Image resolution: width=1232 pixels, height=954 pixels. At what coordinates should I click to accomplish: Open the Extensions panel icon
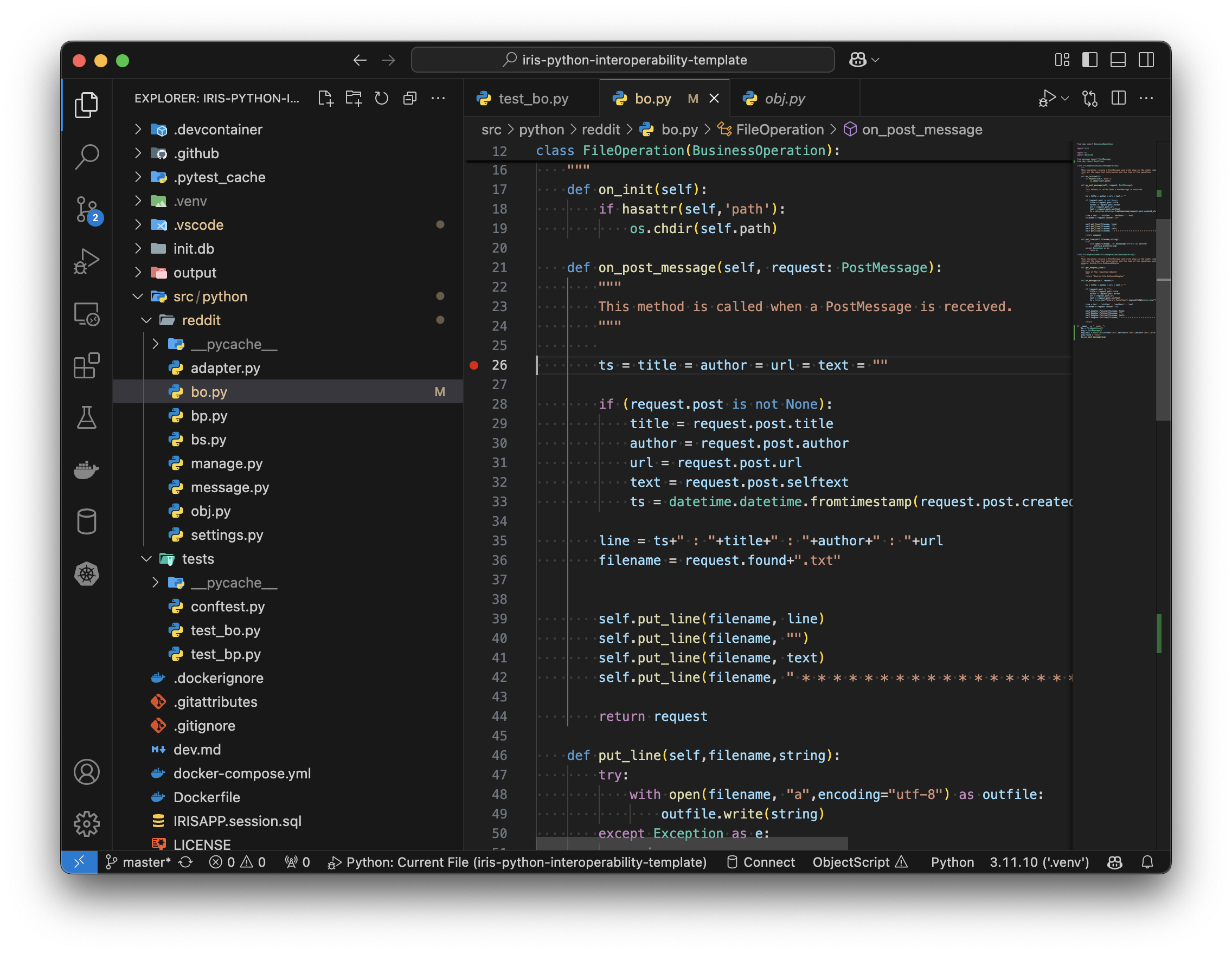87,365
